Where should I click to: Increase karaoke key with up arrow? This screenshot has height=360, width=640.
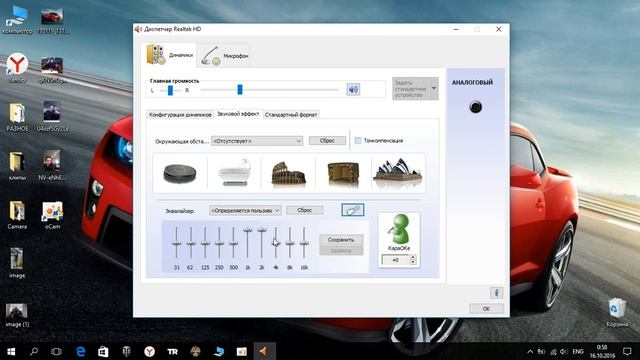[413, 257]
